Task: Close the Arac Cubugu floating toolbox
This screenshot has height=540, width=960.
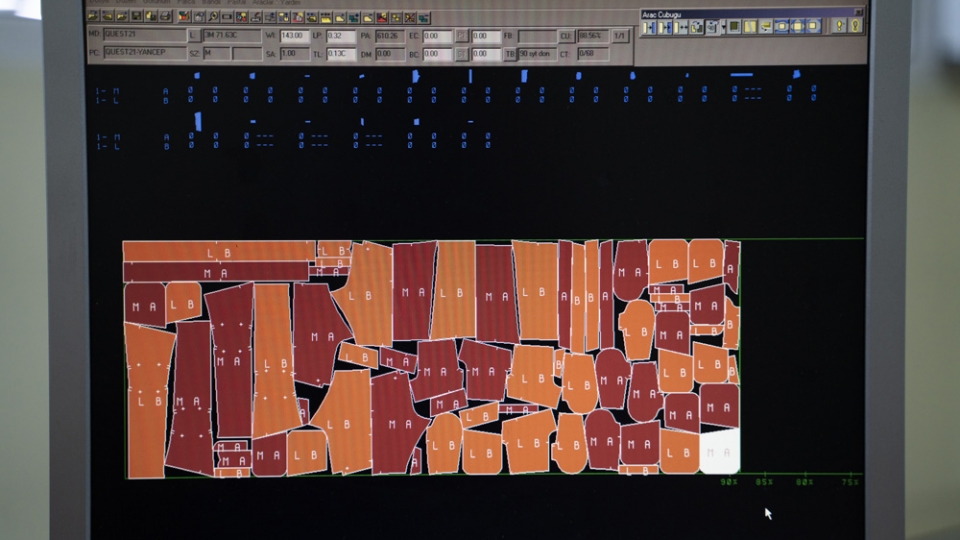Action: [858, 12]
